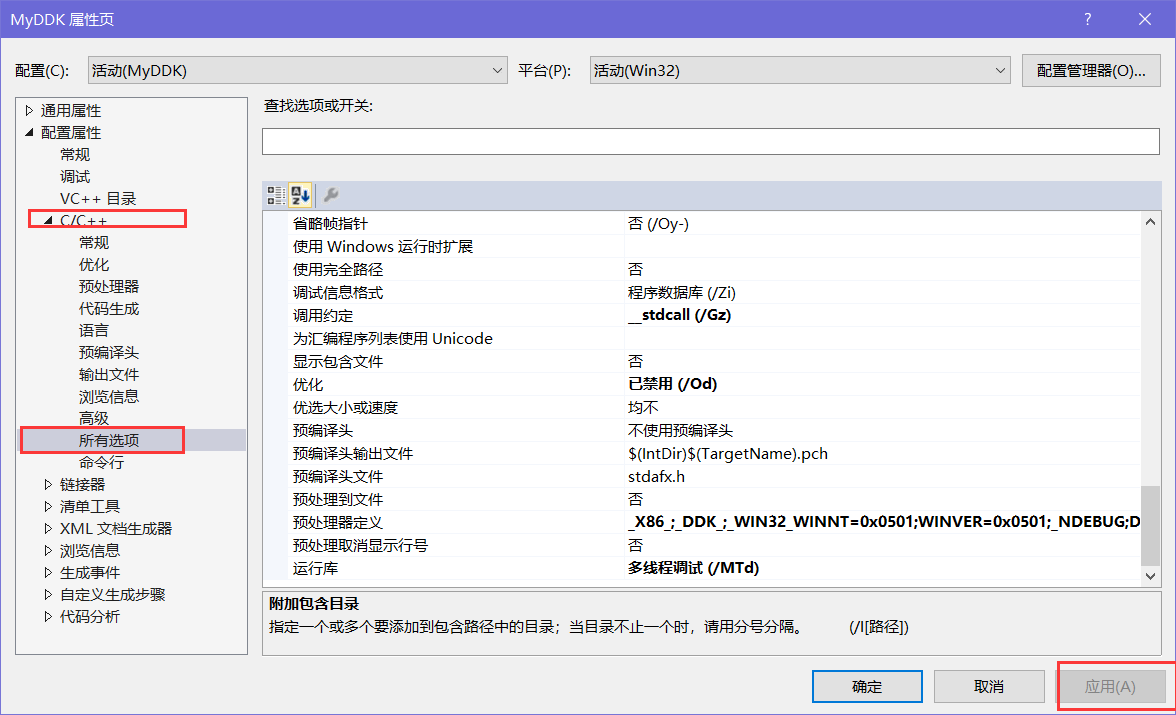Expand the 链接器 tree node
The height and width of the screenshot is (715, 1176).
(x=49, y=485)
